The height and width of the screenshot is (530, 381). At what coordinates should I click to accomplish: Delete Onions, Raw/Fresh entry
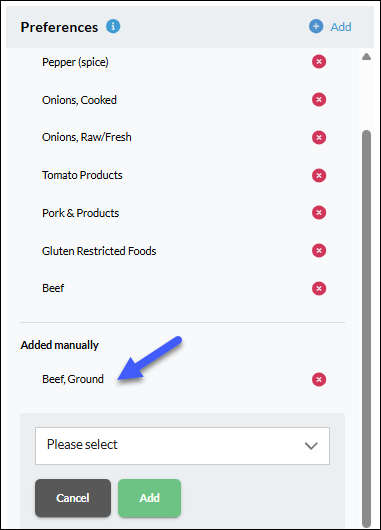click(x=319, y=138)
